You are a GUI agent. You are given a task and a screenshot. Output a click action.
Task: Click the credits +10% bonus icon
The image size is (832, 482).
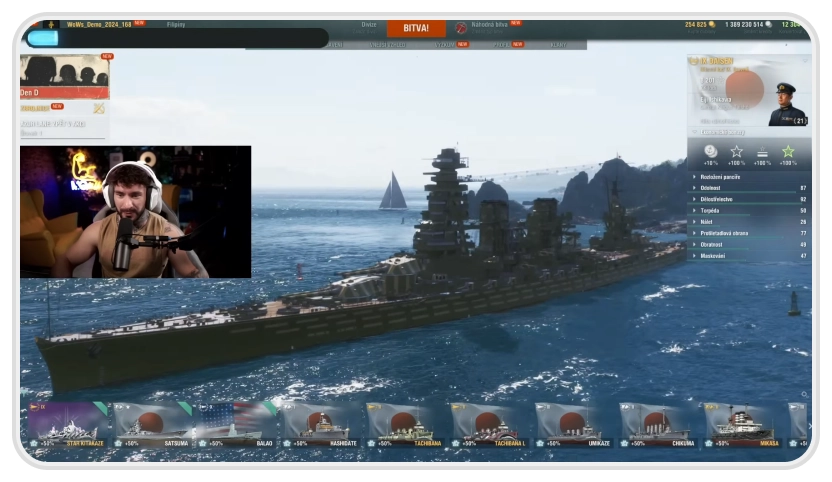(x=710, y=151)
